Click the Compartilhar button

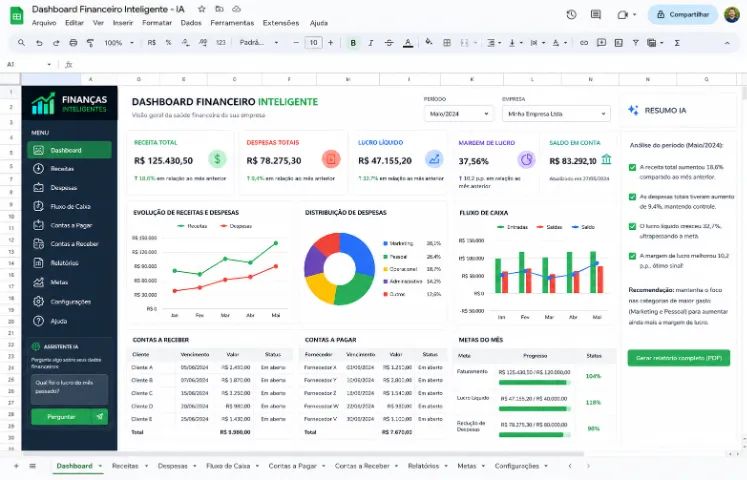click(683, 15)
